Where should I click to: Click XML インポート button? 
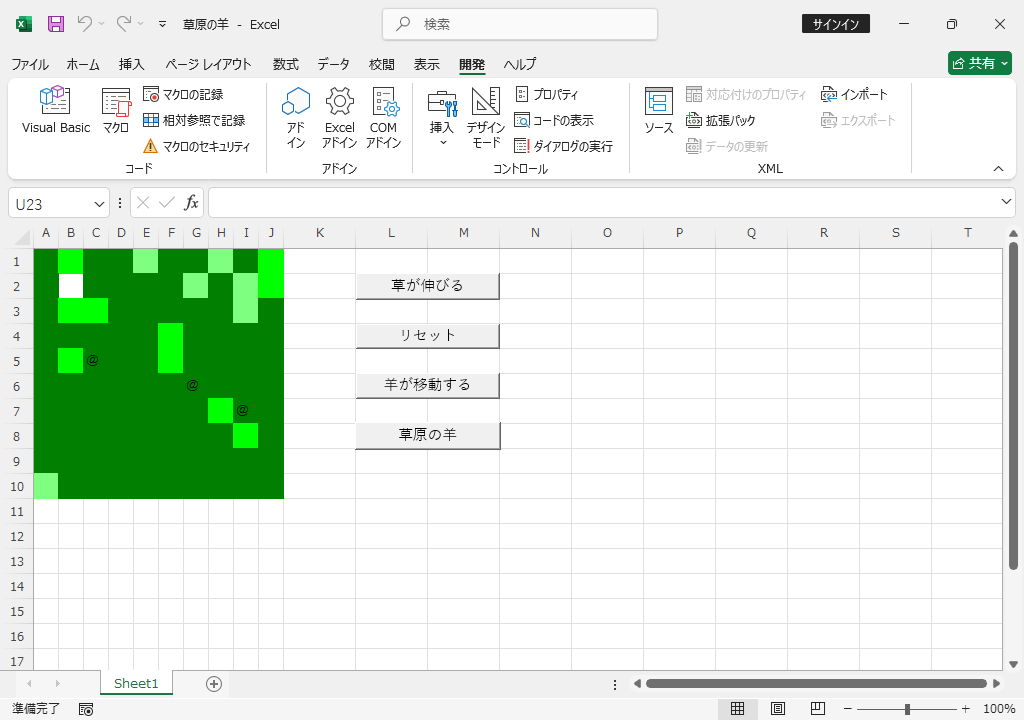coord(854,95)
